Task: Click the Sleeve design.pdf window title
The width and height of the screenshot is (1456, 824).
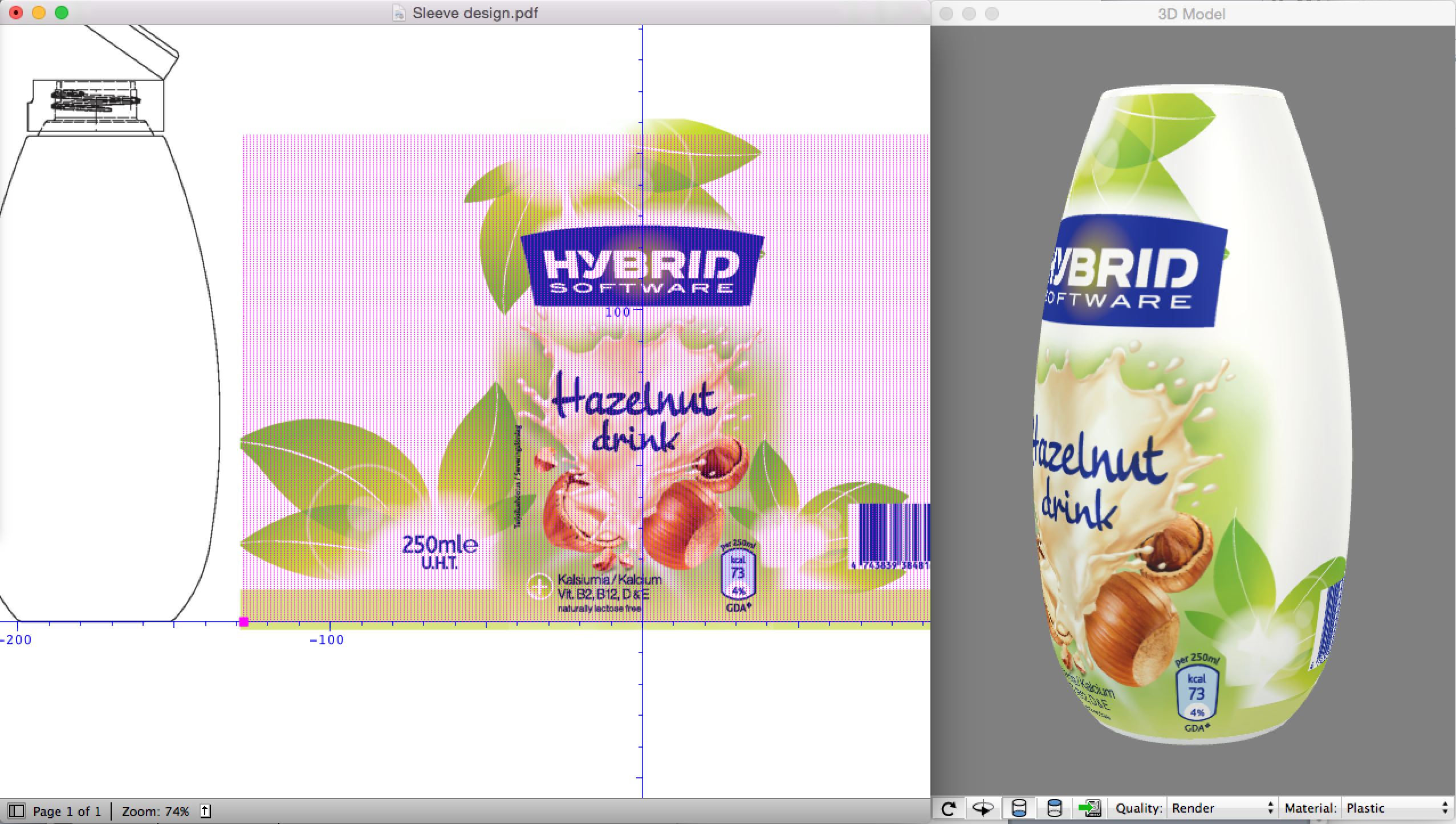Action: [475, 13]
